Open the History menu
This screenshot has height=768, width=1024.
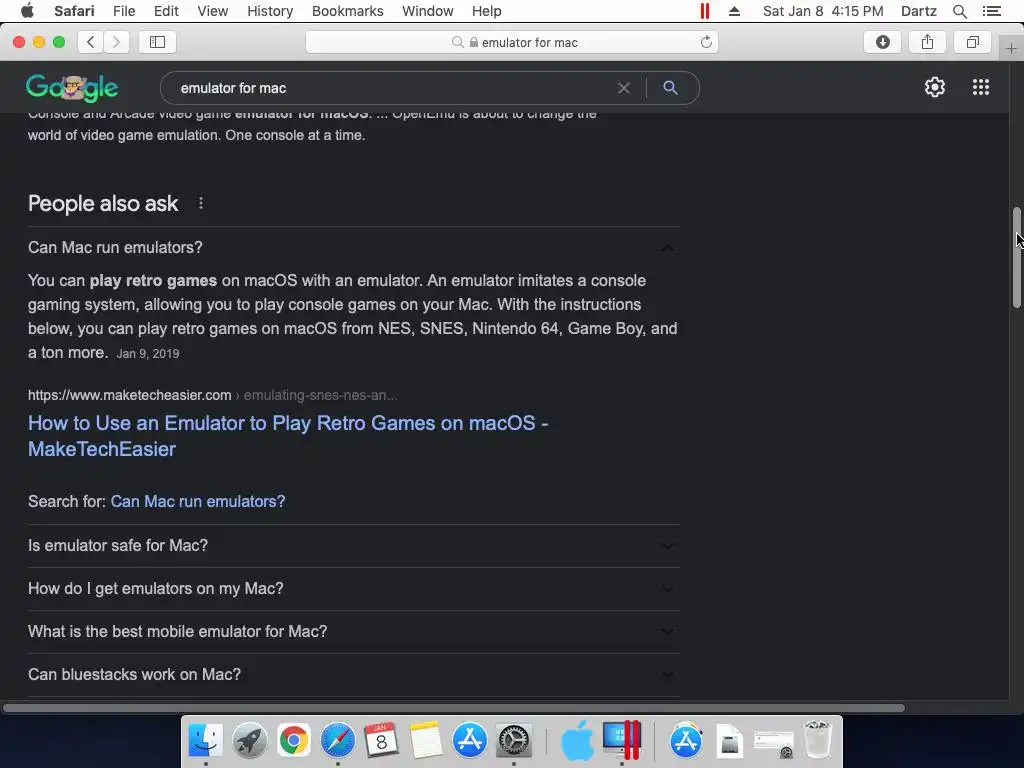click(x=270, y=11)
